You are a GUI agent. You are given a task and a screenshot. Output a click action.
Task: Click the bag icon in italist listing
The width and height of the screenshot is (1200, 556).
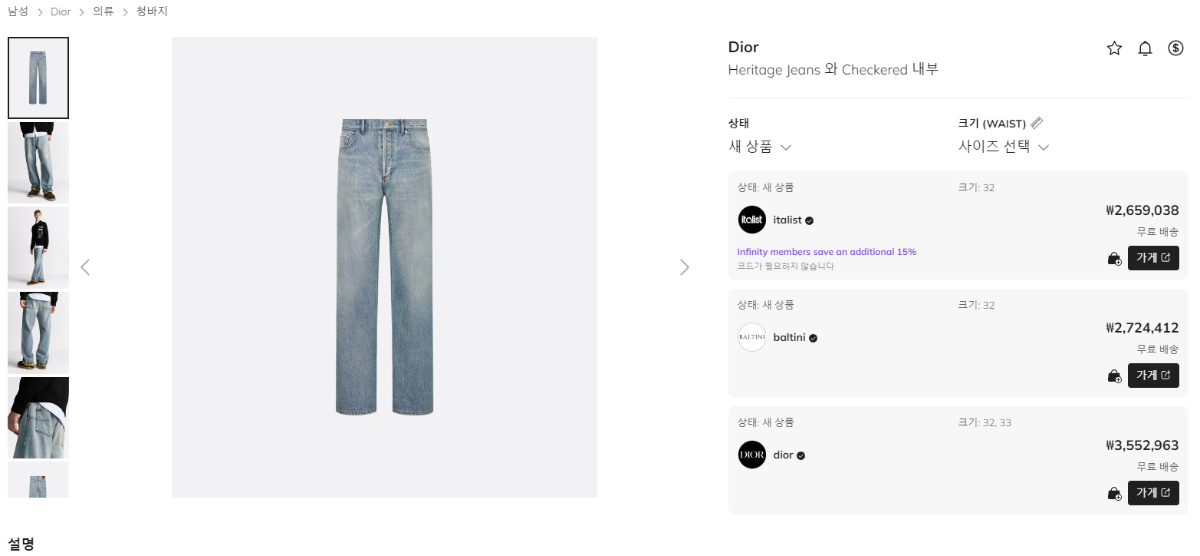point(1114,258)
